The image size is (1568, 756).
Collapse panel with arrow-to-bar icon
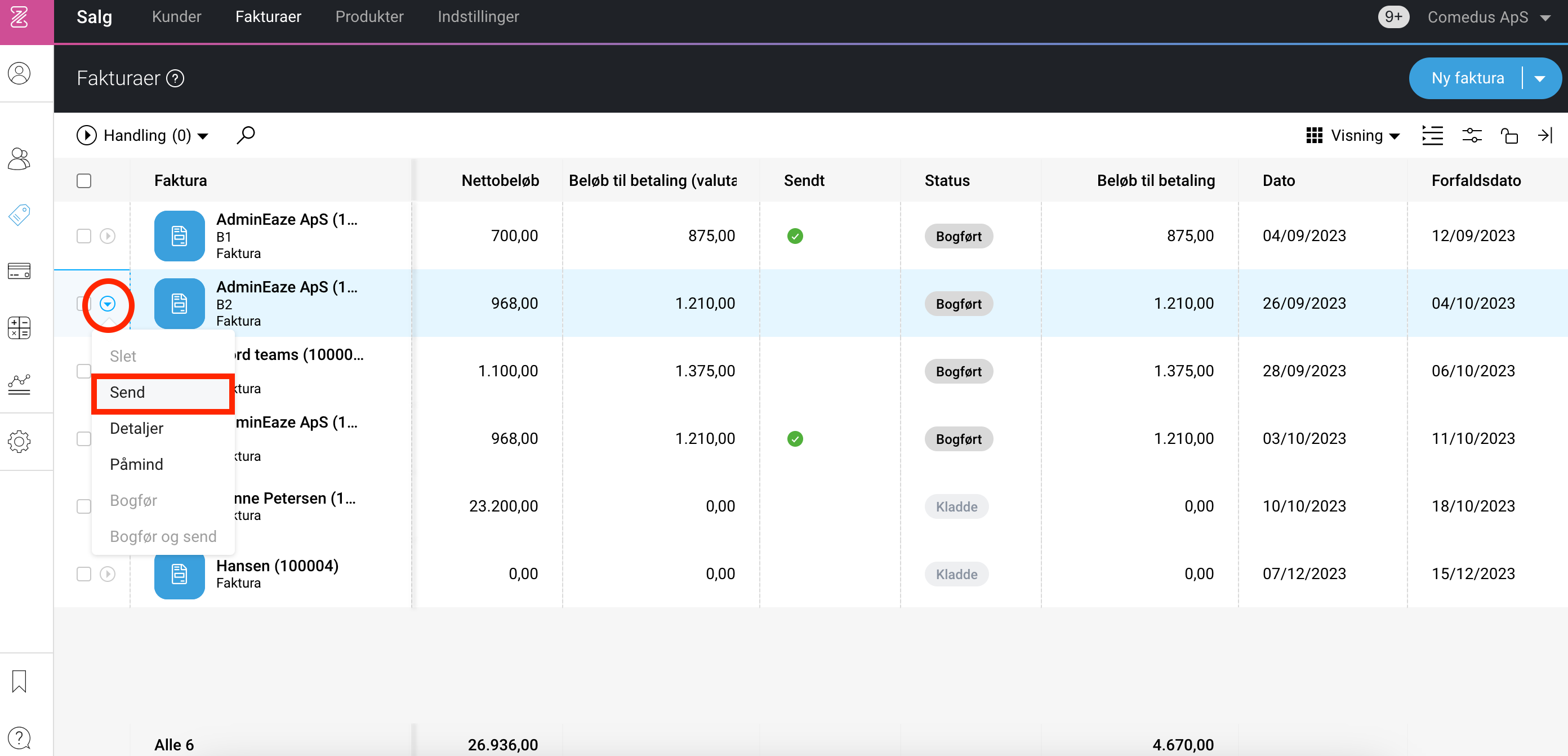pos(1545,135)
